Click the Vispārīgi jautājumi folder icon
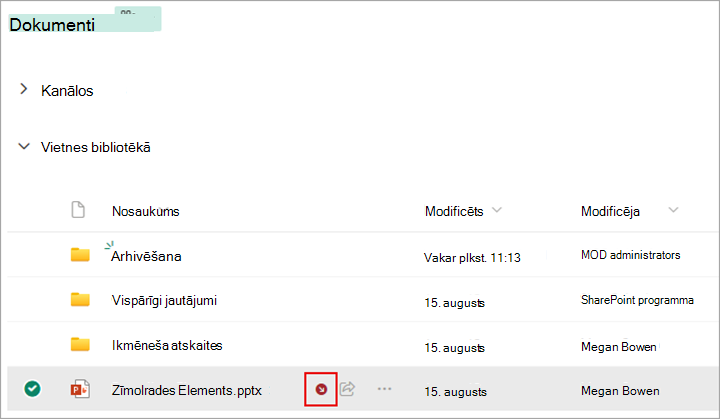 [x=80, y=300]
